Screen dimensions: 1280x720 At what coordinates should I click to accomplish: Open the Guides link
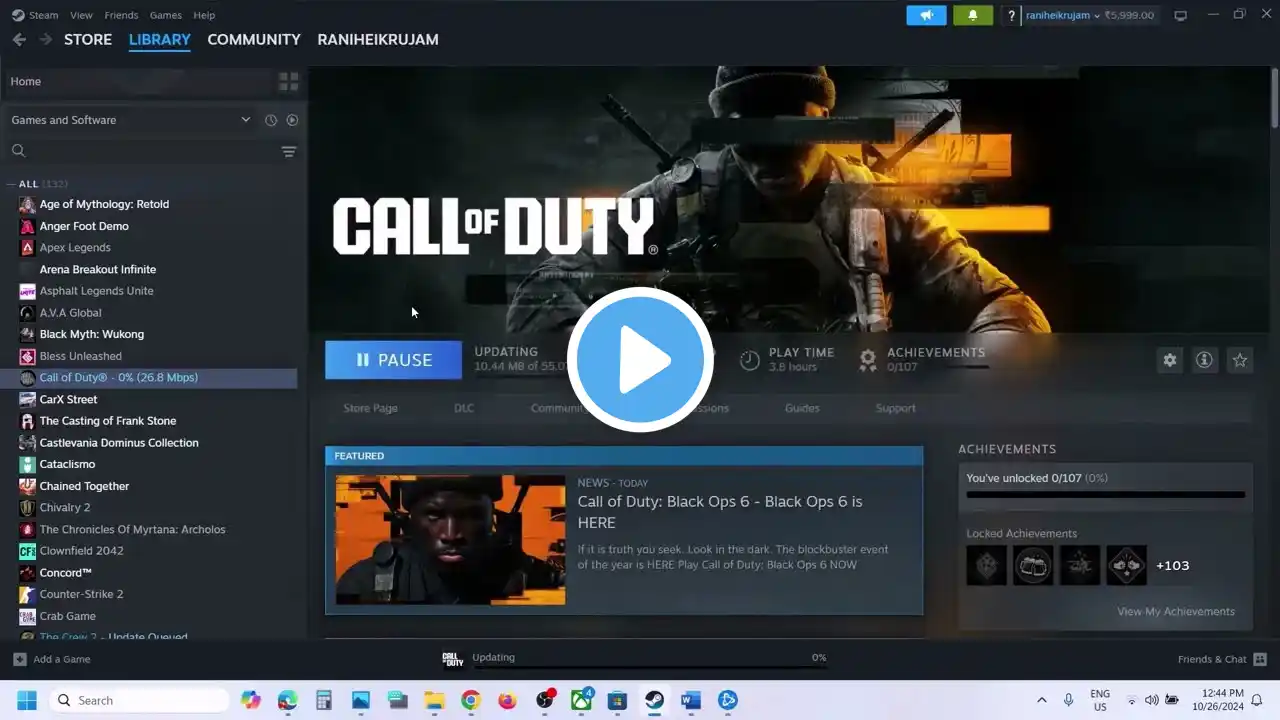(x=802, y=408)
